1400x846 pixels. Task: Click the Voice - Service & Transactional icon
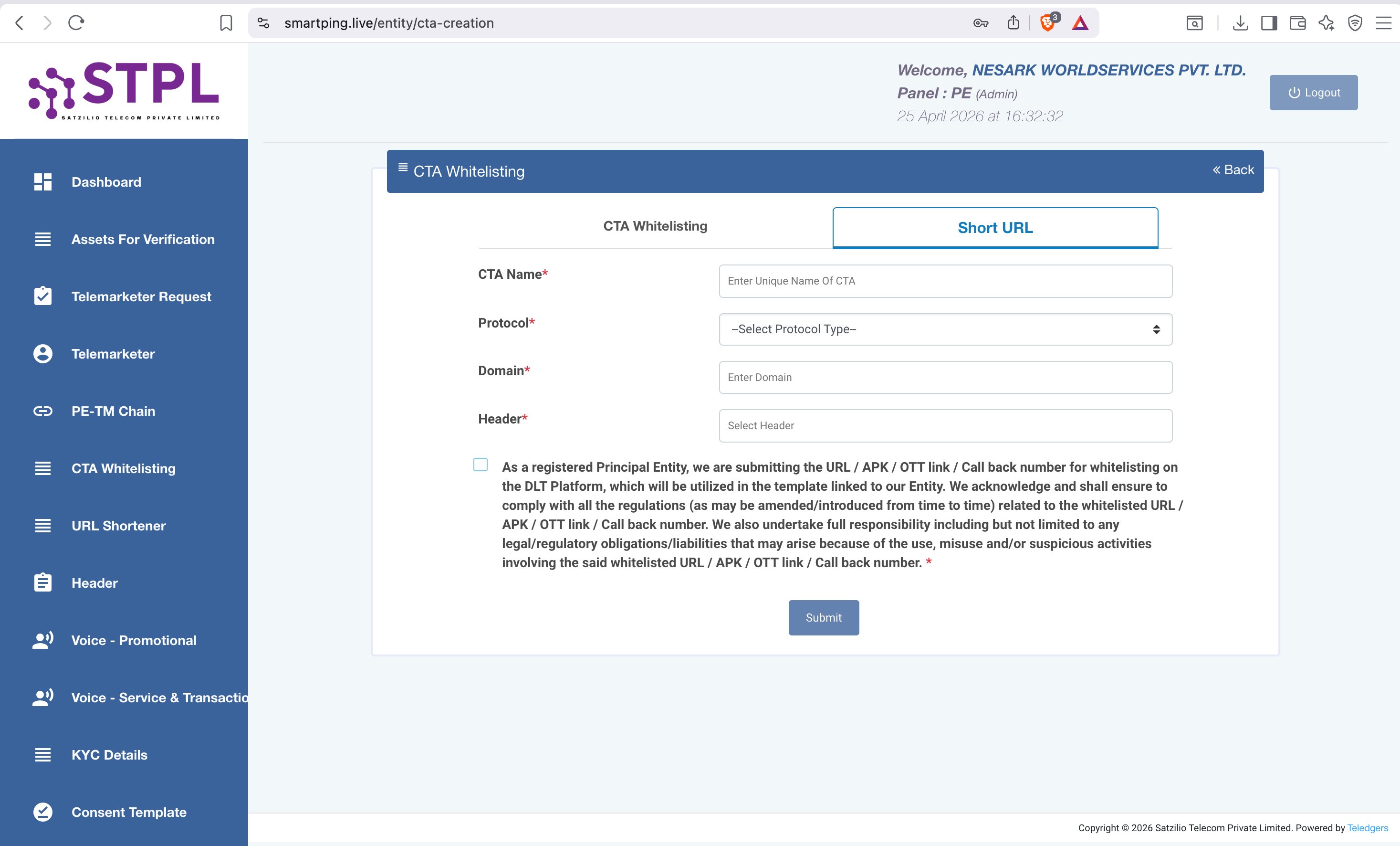click(x=42, y=698)
